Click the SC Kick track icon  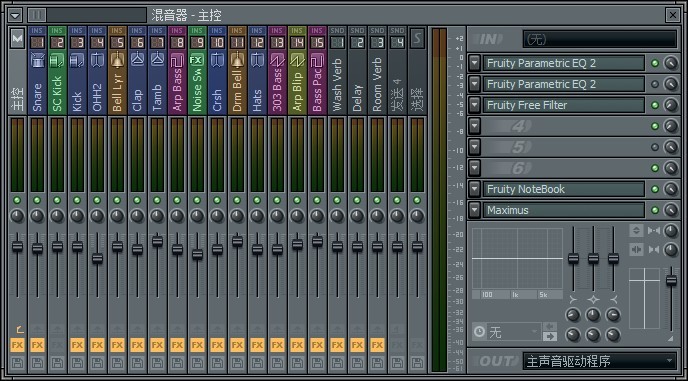(57, 61)
